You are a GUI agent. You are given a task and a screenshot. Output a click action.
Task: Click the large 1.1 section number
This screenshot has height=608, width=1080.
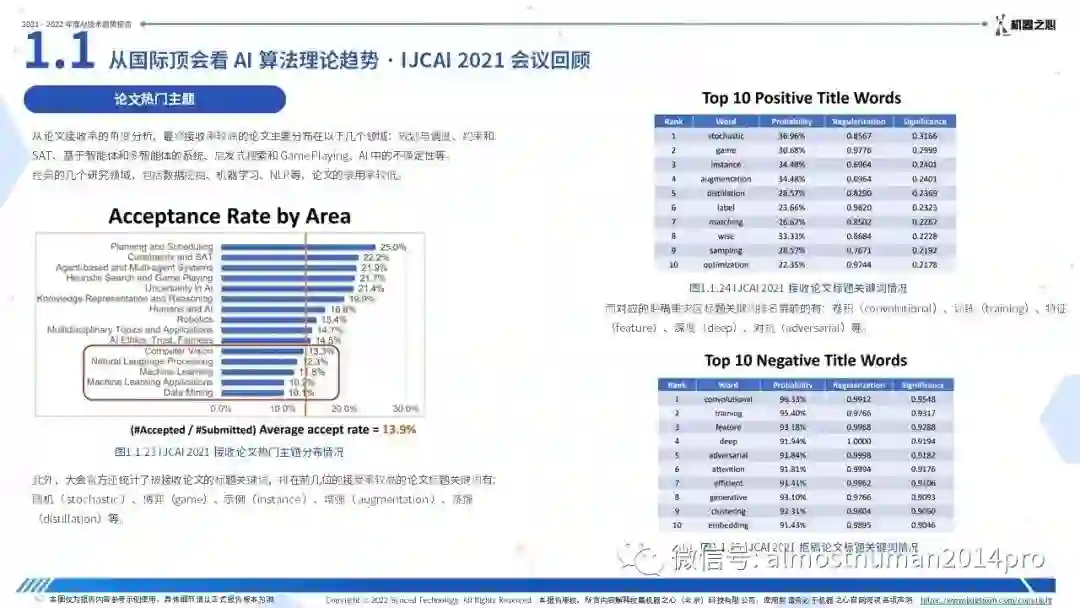click(59, 51)
